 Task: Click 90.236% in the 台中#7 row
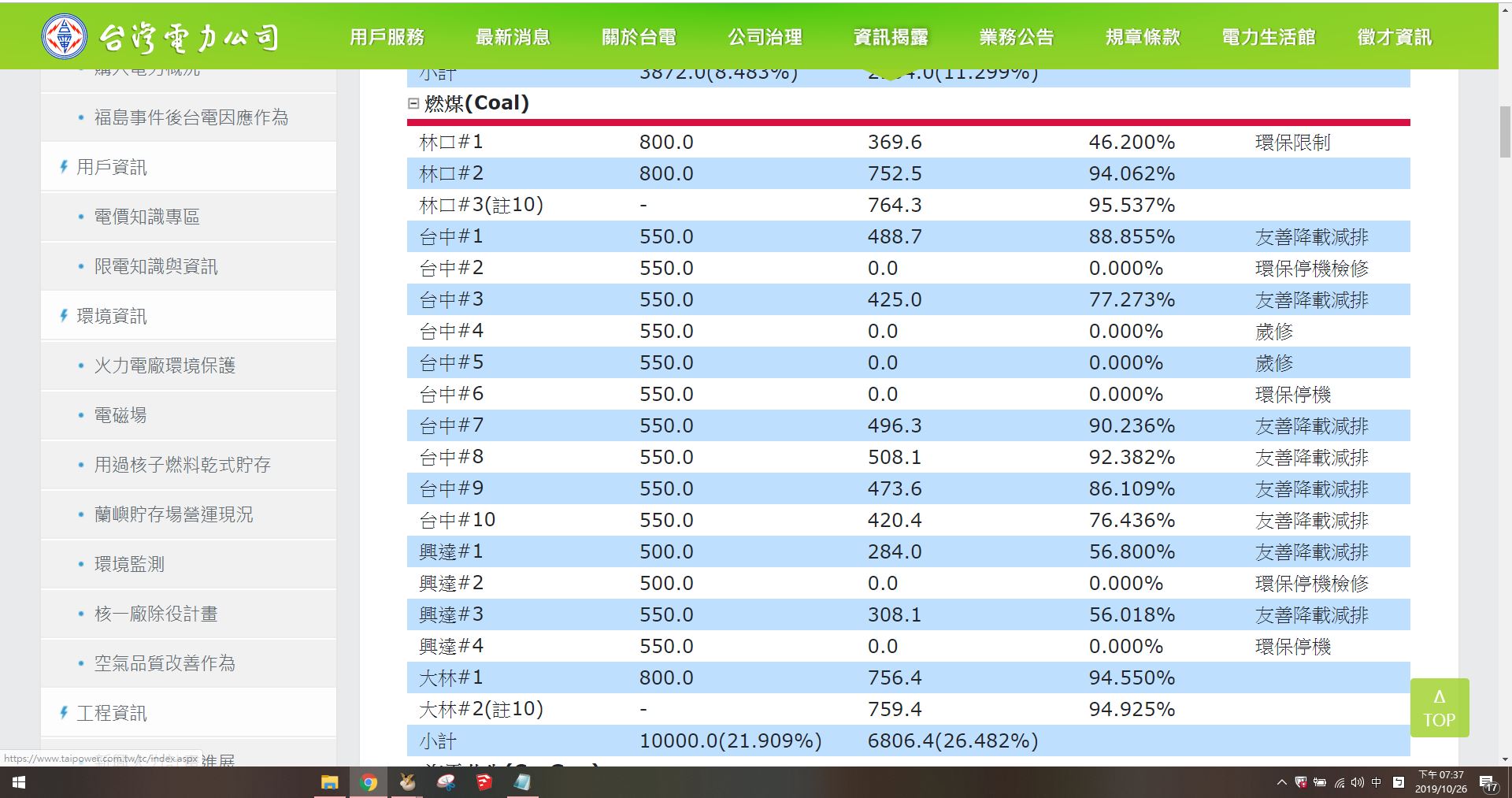click(1132, 425)
